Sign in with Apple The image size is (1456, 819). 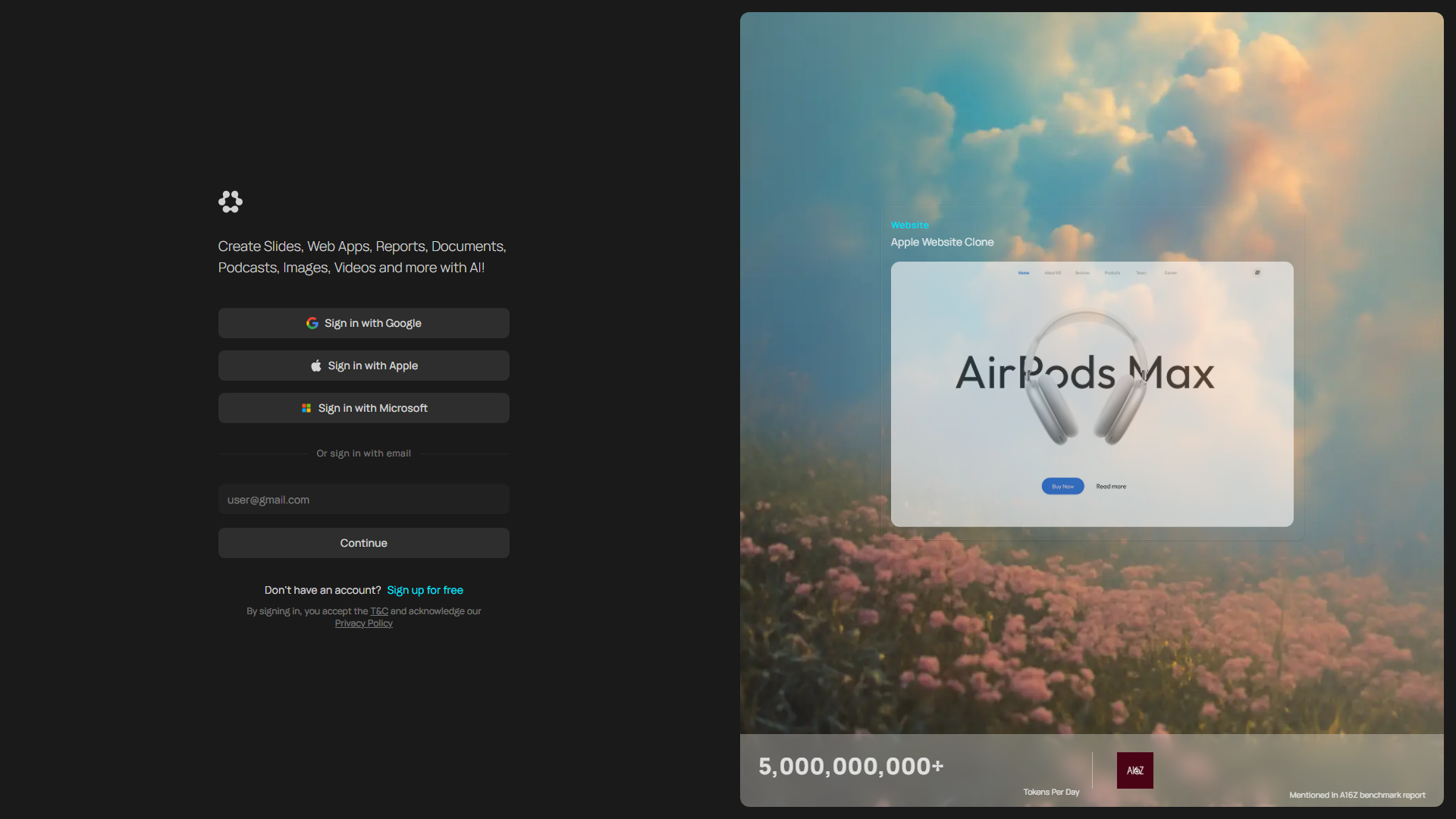point(364,366)
